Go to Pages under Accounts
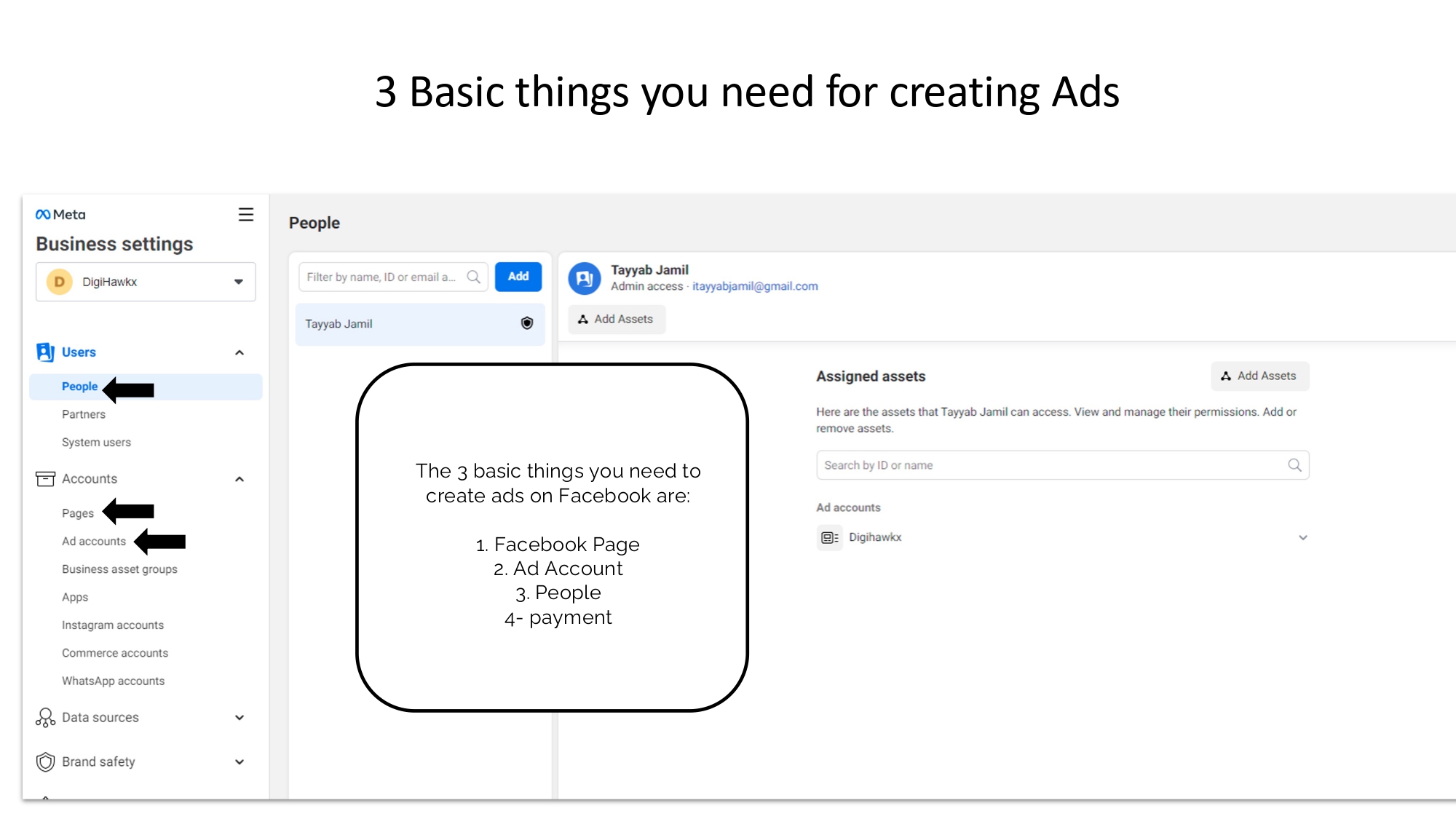This screenshot has height=819, width=1456. pos(78,513)
